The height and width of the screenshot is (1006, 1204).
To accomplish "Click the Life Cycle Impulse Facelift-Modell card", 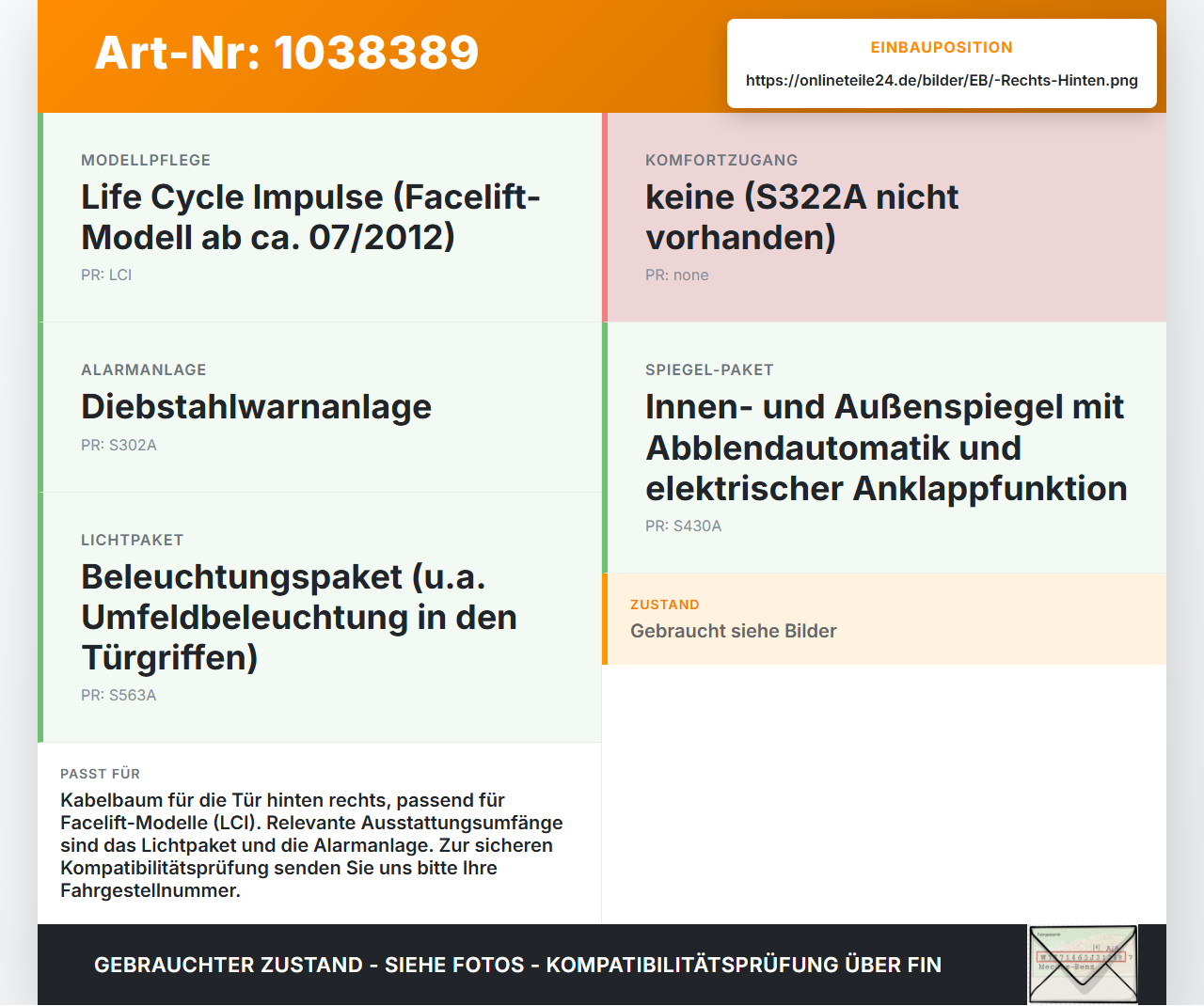I will coord(320,217).
